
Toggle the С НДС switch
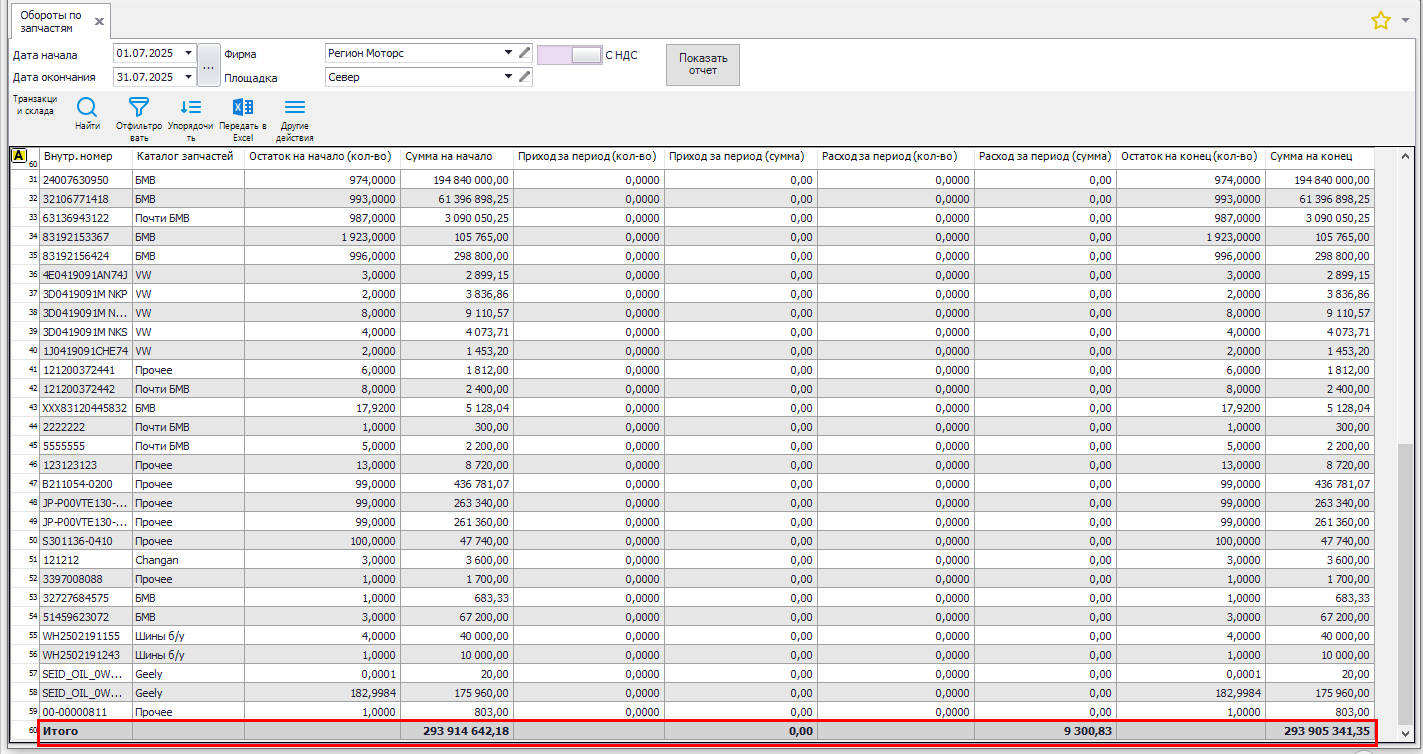570,55
